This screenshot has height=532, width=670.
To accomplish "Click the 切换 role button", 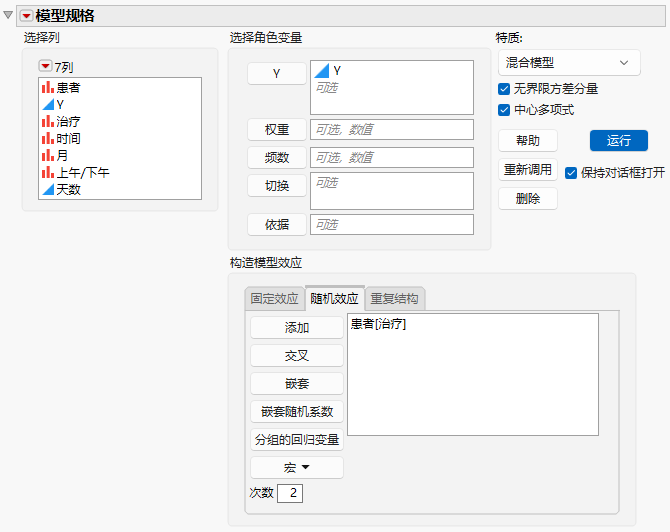I will [x=276, y=186].
